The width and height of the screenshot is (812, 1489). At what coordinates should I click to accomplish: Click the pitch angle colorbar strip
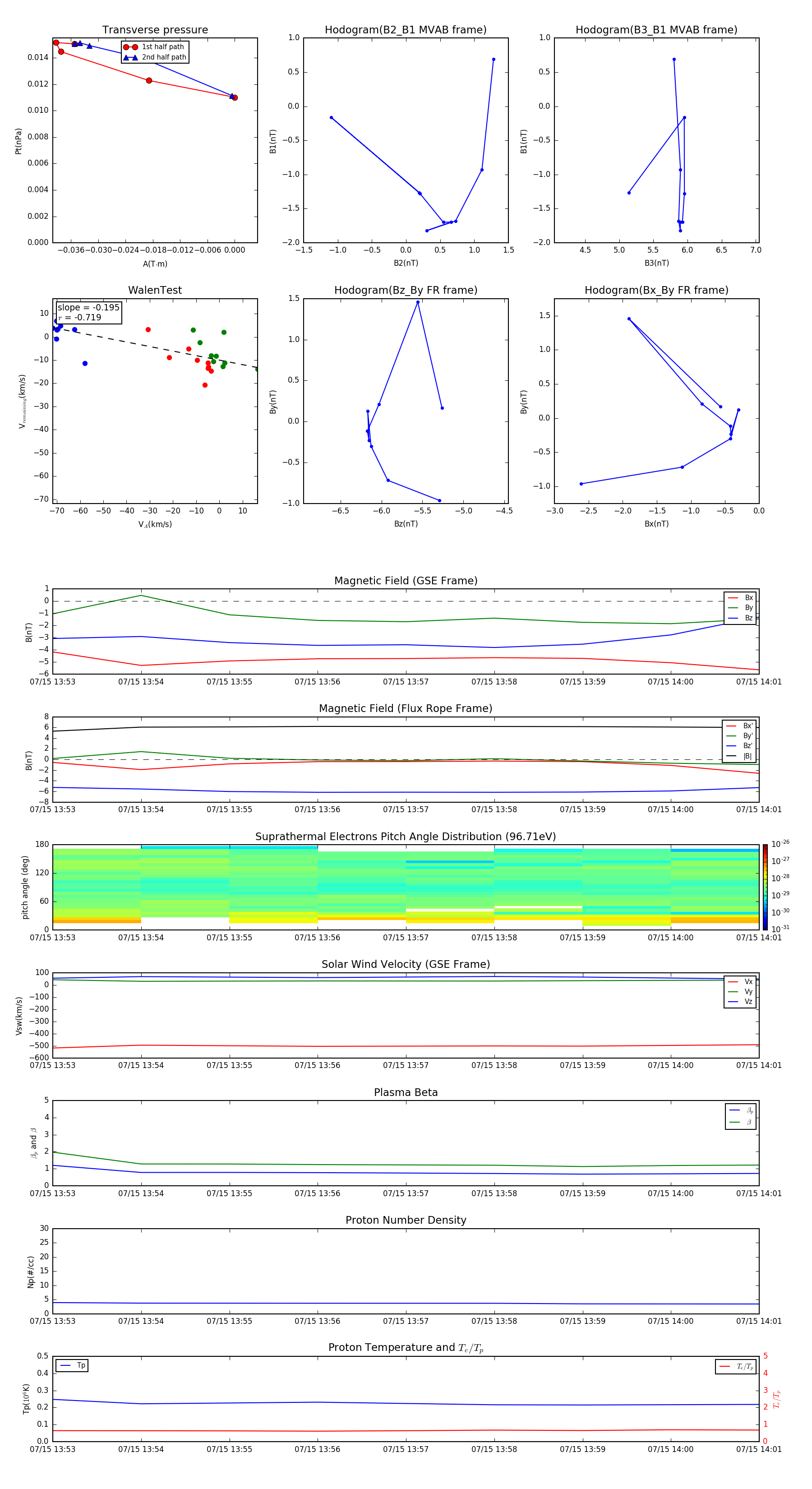click(x=765, y=887)
